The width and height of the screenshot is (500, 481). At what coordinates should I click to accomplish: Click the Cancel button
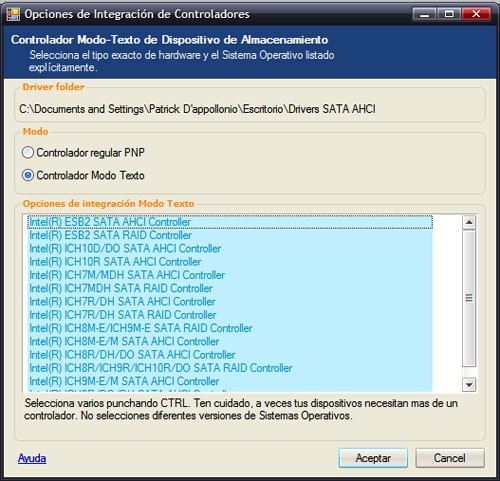click(x=450, y=458)
